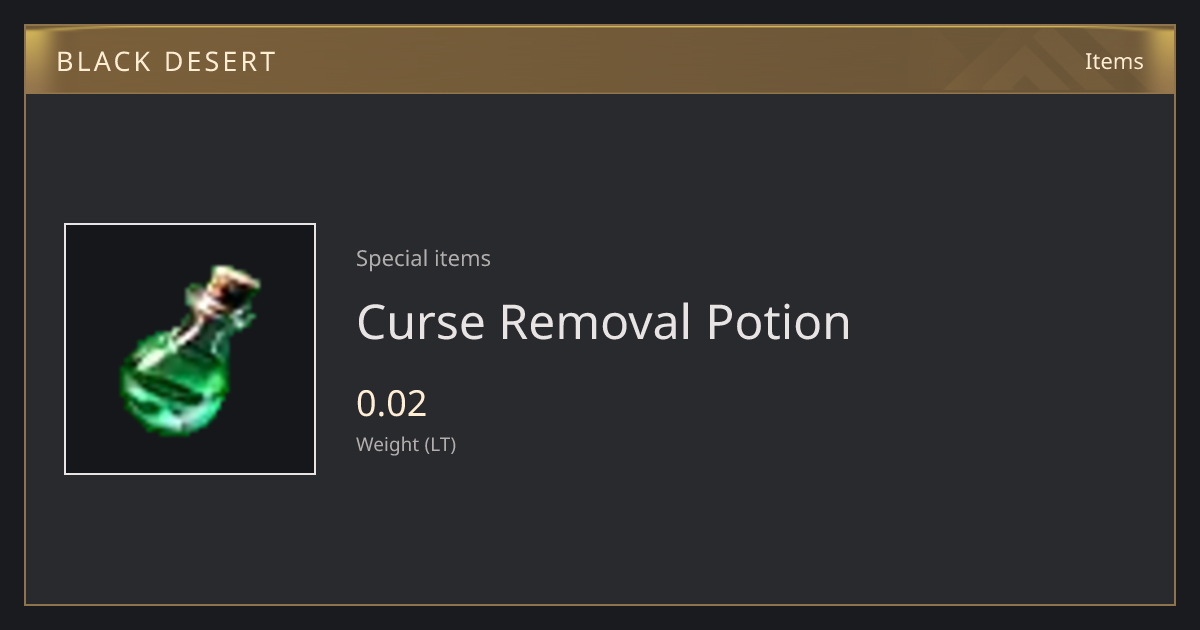The height and width of the screenshot is (630, 1200).
Task: Click the word Removal in the title
Action: tap(596, 322)
